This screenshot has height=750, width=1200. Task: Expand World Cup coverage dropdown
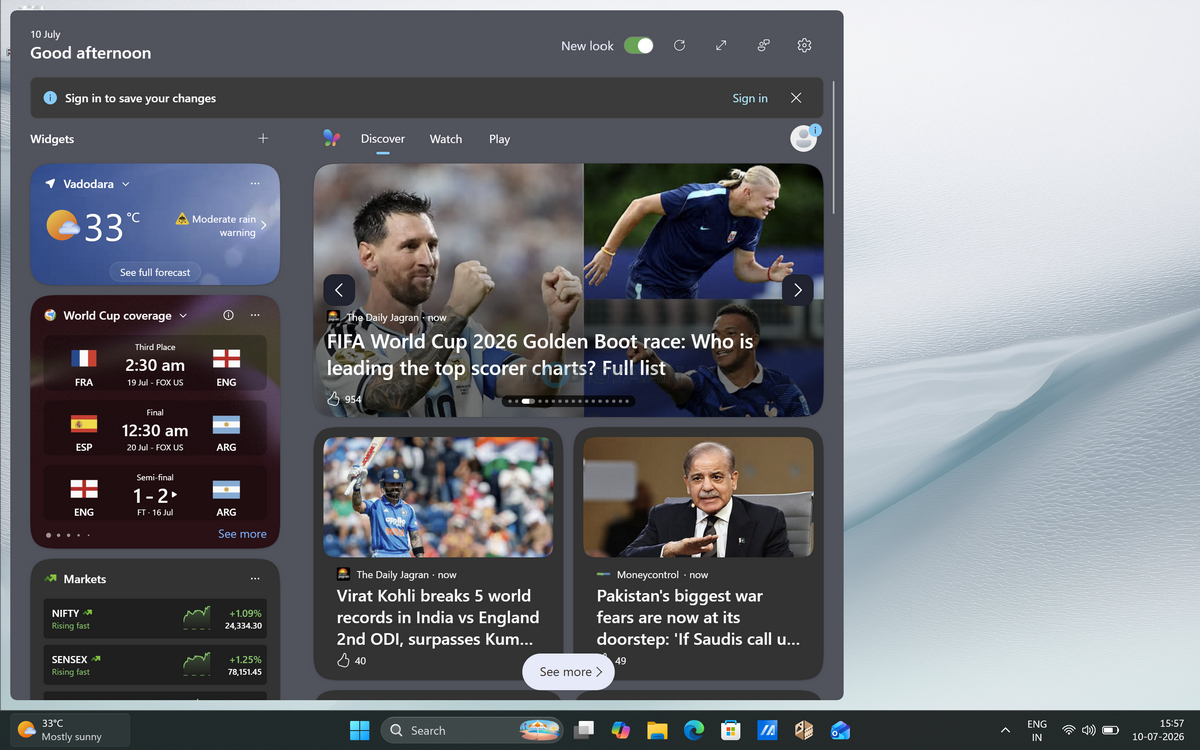point(183,315)
